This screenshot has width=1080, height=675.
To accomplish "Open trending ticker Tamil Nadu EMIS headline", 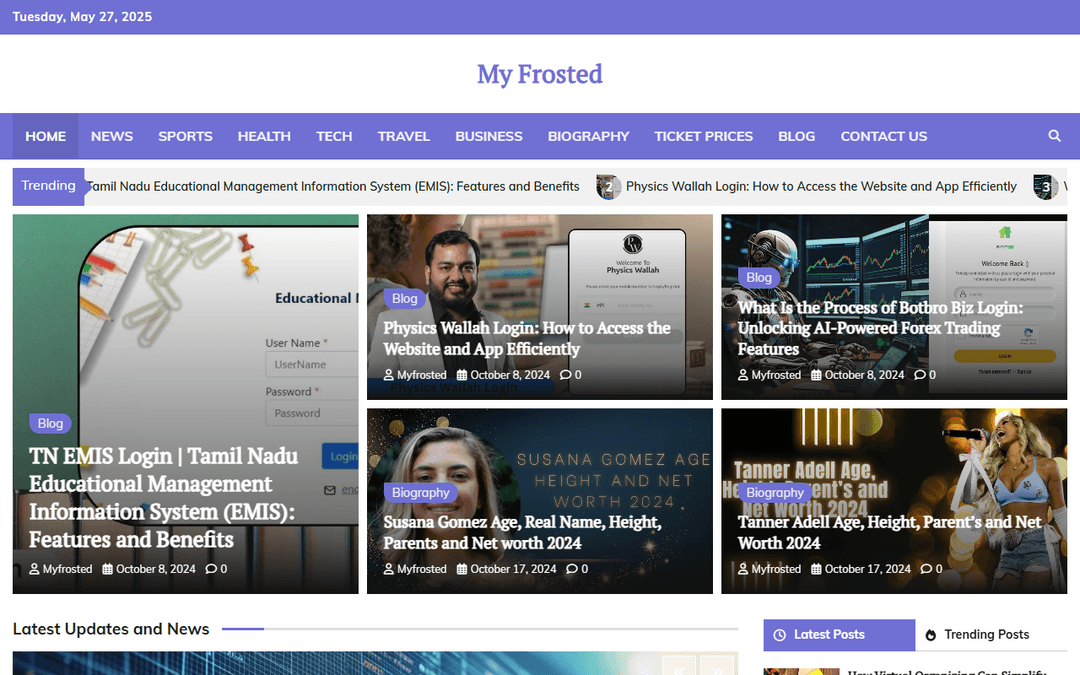I will coord(333,187).
